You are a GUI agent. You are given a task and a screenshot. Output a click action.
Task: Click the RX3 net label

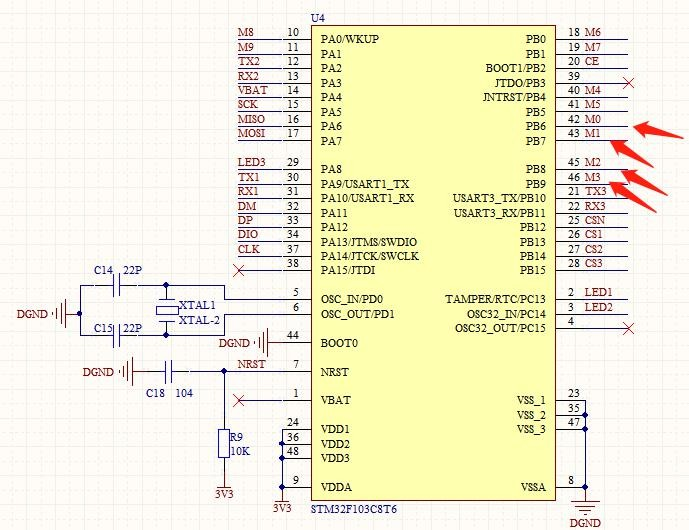click(595, 206)
